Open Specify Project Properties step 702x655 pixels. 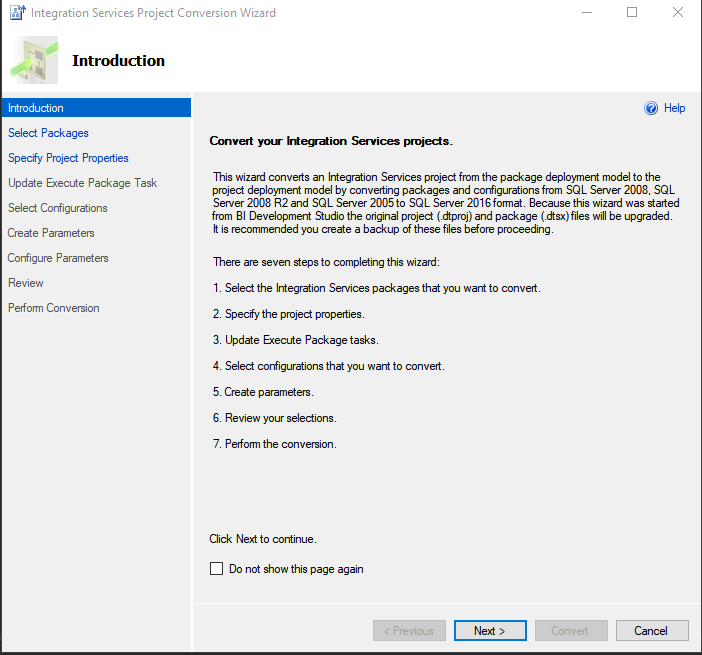pos(68,158)
